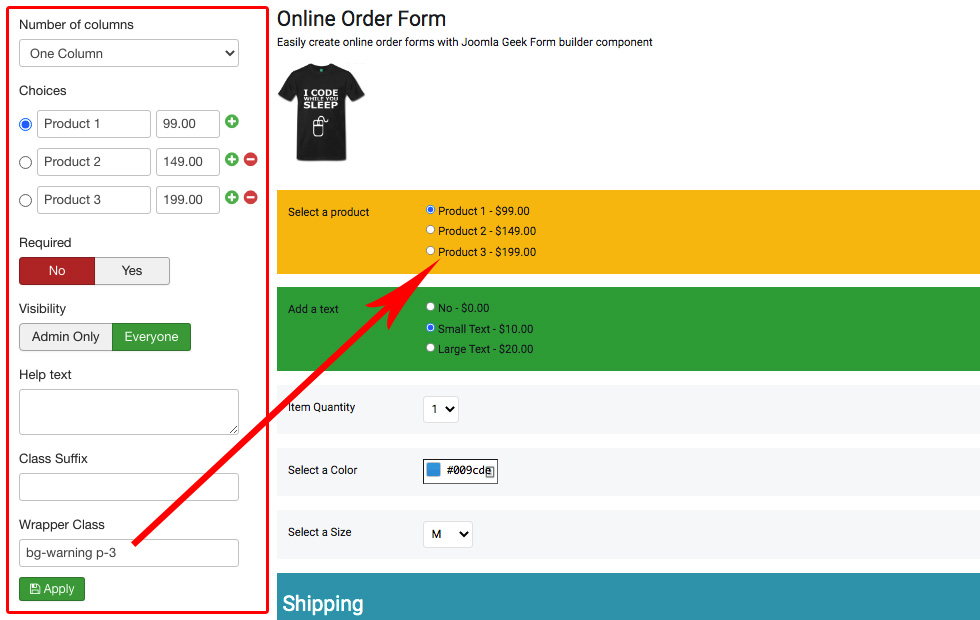This screenshot has height=620, width=980.
Task: Click the Add a text label
Action: pos(313,309)
